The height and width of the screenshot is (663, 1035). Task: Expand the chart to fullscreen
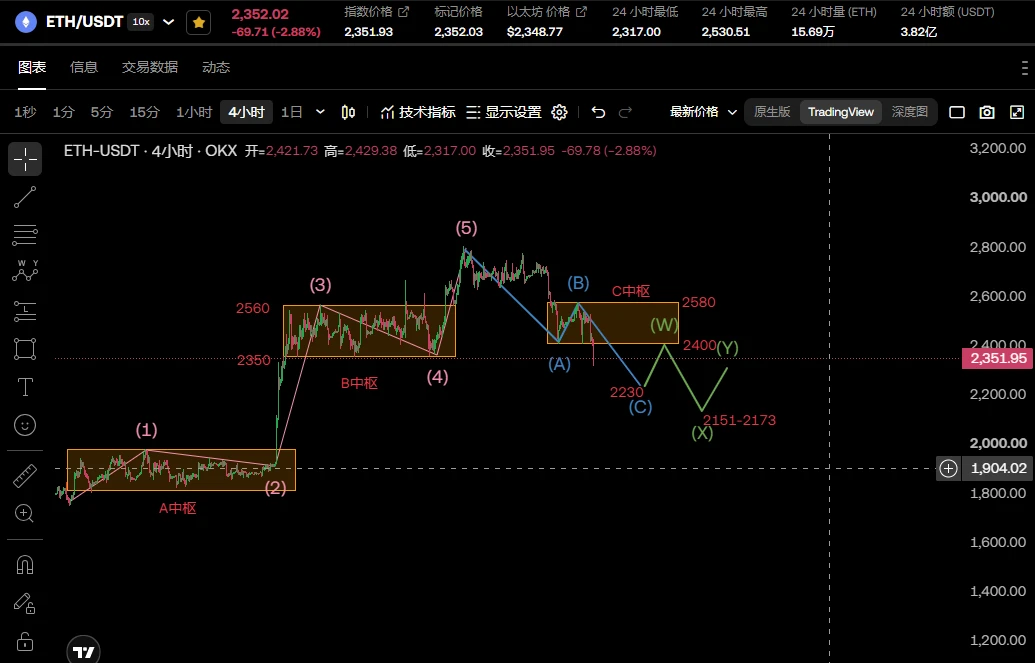[x=1017, y=112]
